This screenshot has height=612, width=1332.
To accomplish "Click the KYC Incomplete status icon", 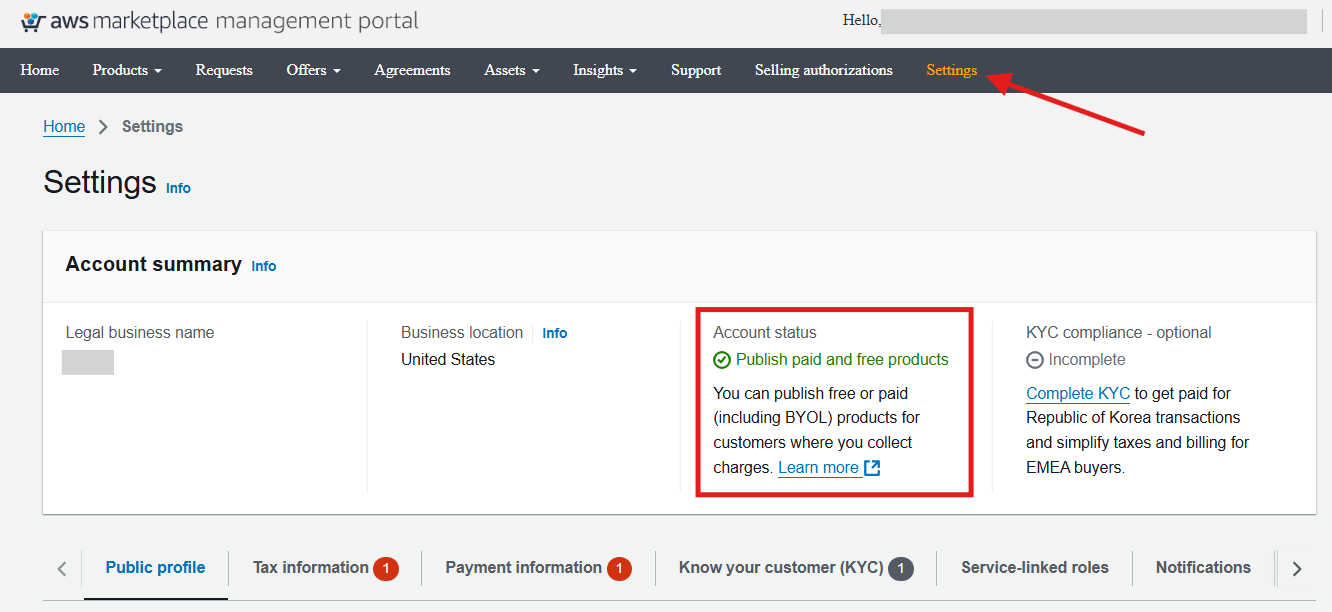I will point(1035,360).
